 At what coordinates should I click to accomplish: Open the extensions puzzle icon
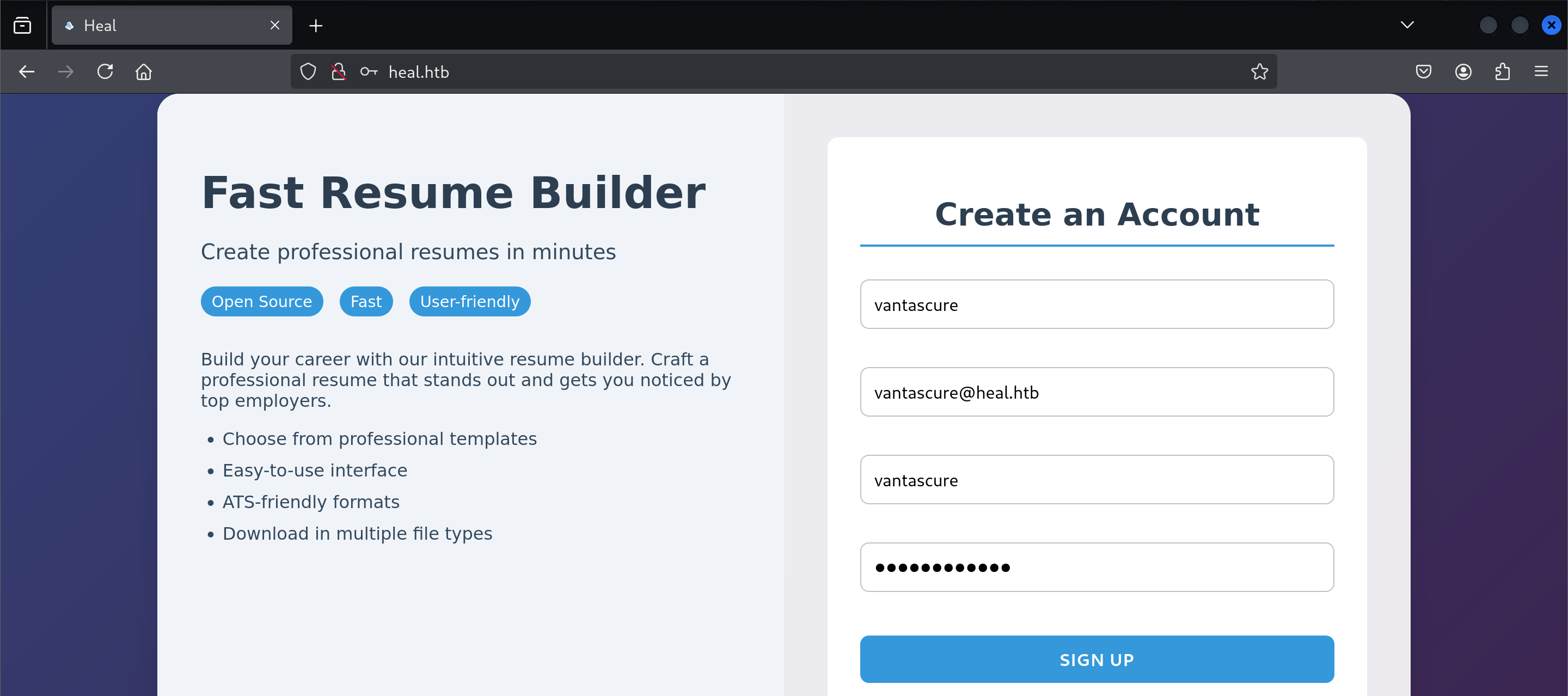coord(1502,72)
